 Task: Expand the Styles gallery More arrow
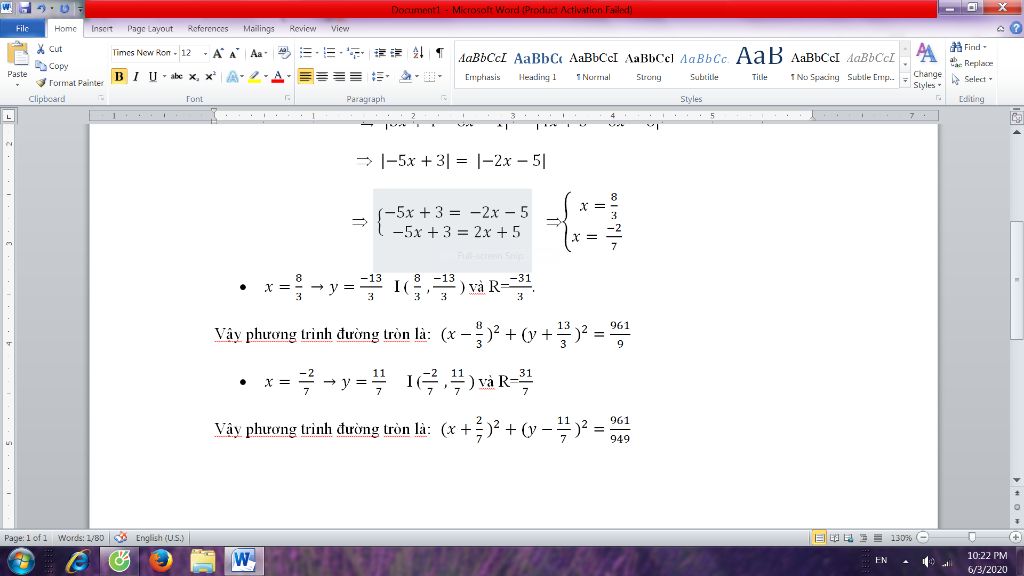click(x=905, y=80)
